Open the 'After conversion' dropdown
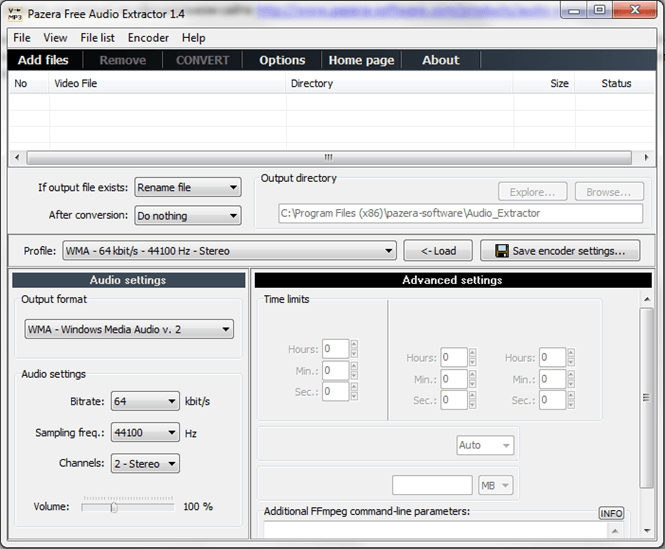 pos(188,216)
